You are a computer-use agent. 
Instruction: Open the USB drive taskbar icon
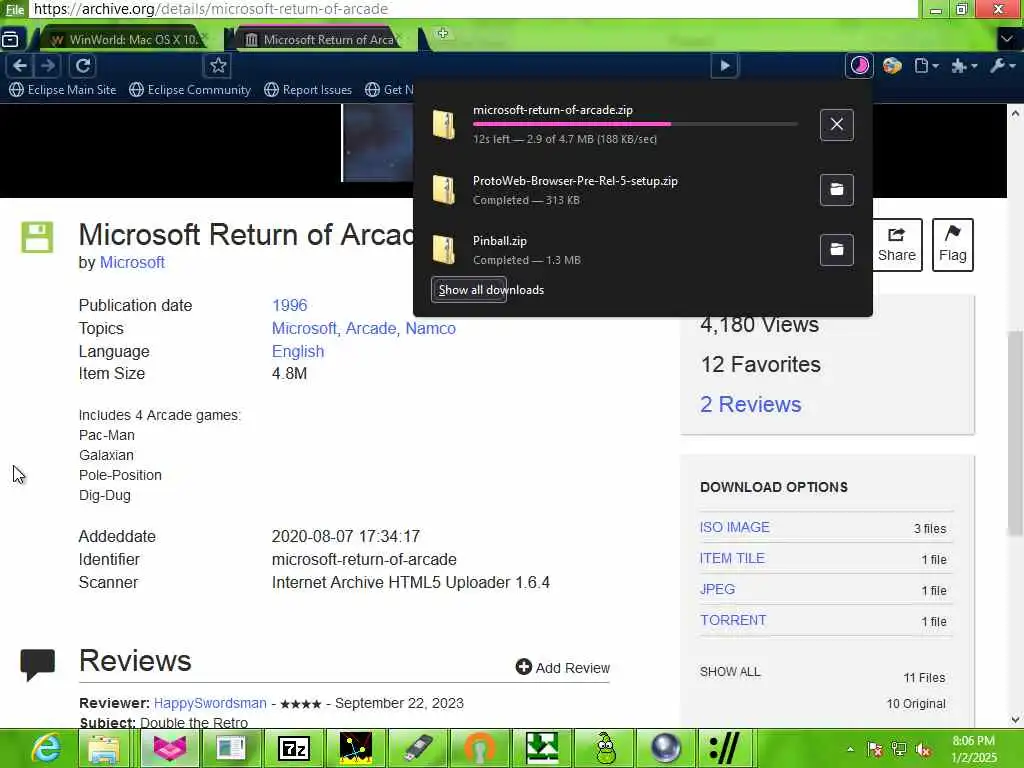pyautogui.click(x=418, y=748)
